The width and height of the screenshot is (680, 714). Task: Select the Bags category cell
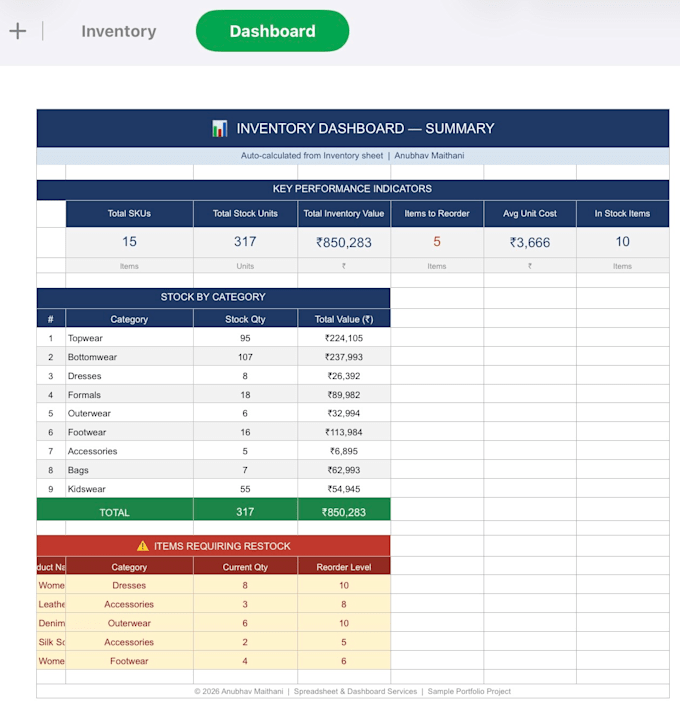click(x=129, y=470)
